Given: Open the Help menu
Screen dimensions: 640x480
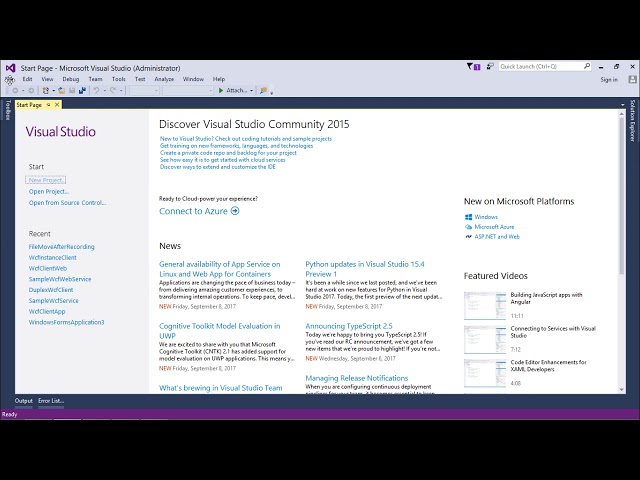Looking at the screenshot, I should pyautogui.click(x=219, y=79).
